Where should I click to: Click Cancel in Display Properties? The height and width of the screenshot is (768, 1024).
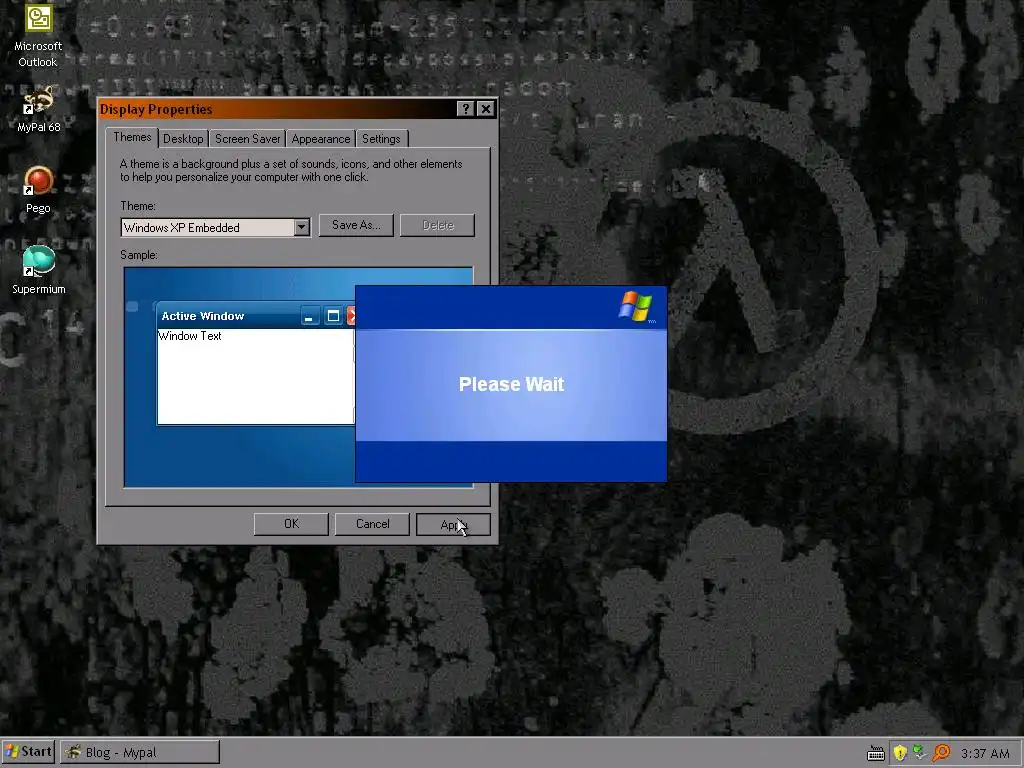[x=372, y=524]
